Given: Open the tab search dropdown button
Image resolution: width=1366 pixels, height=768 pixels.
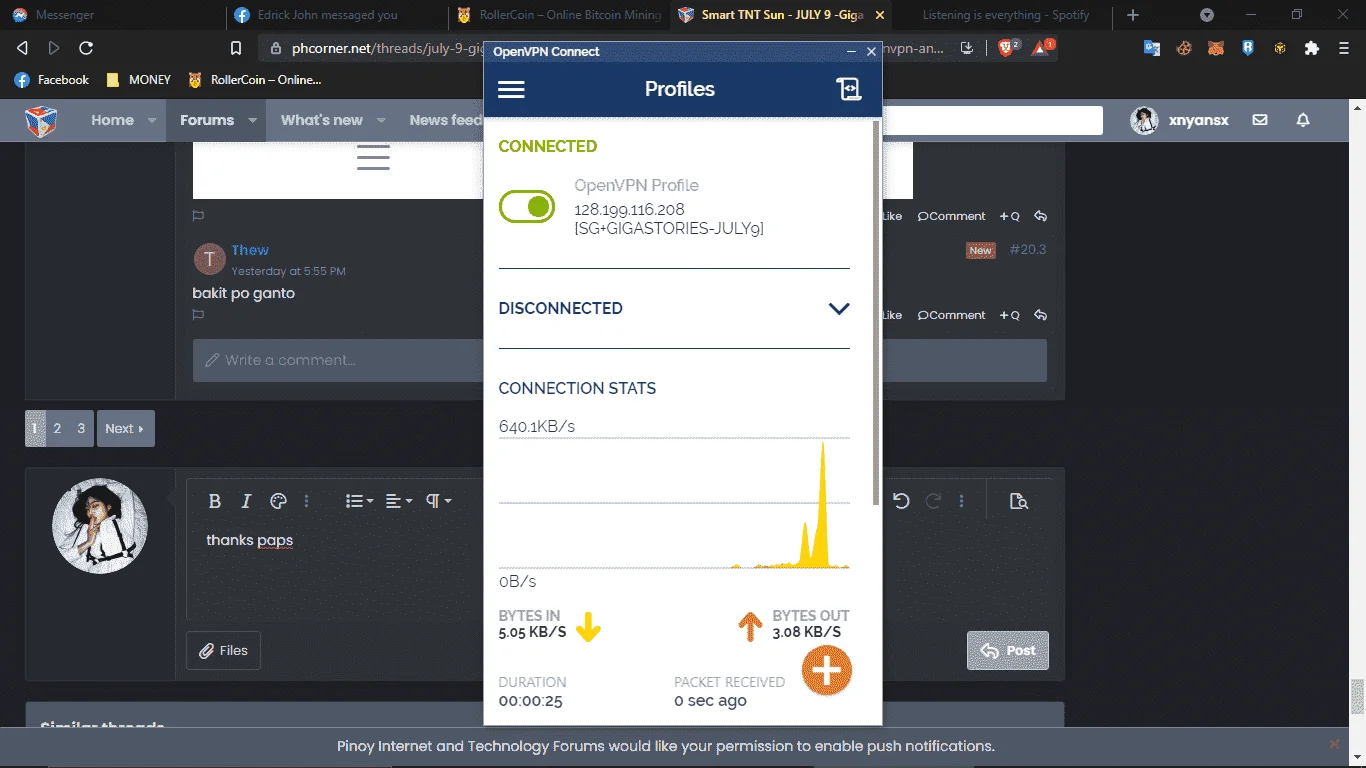Looking at the screenshot, I should point(1207,15).
